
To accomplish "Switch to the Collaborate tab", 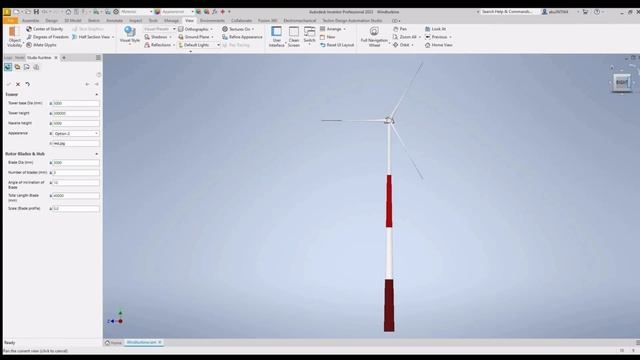I will pyautogui.click(x=242, y=20).
